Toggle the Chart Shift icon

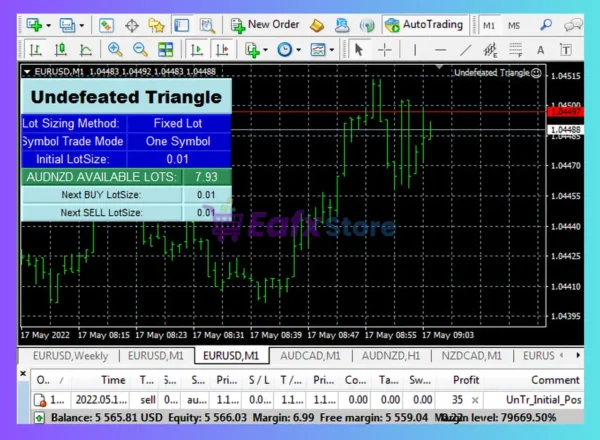point(222,50)
